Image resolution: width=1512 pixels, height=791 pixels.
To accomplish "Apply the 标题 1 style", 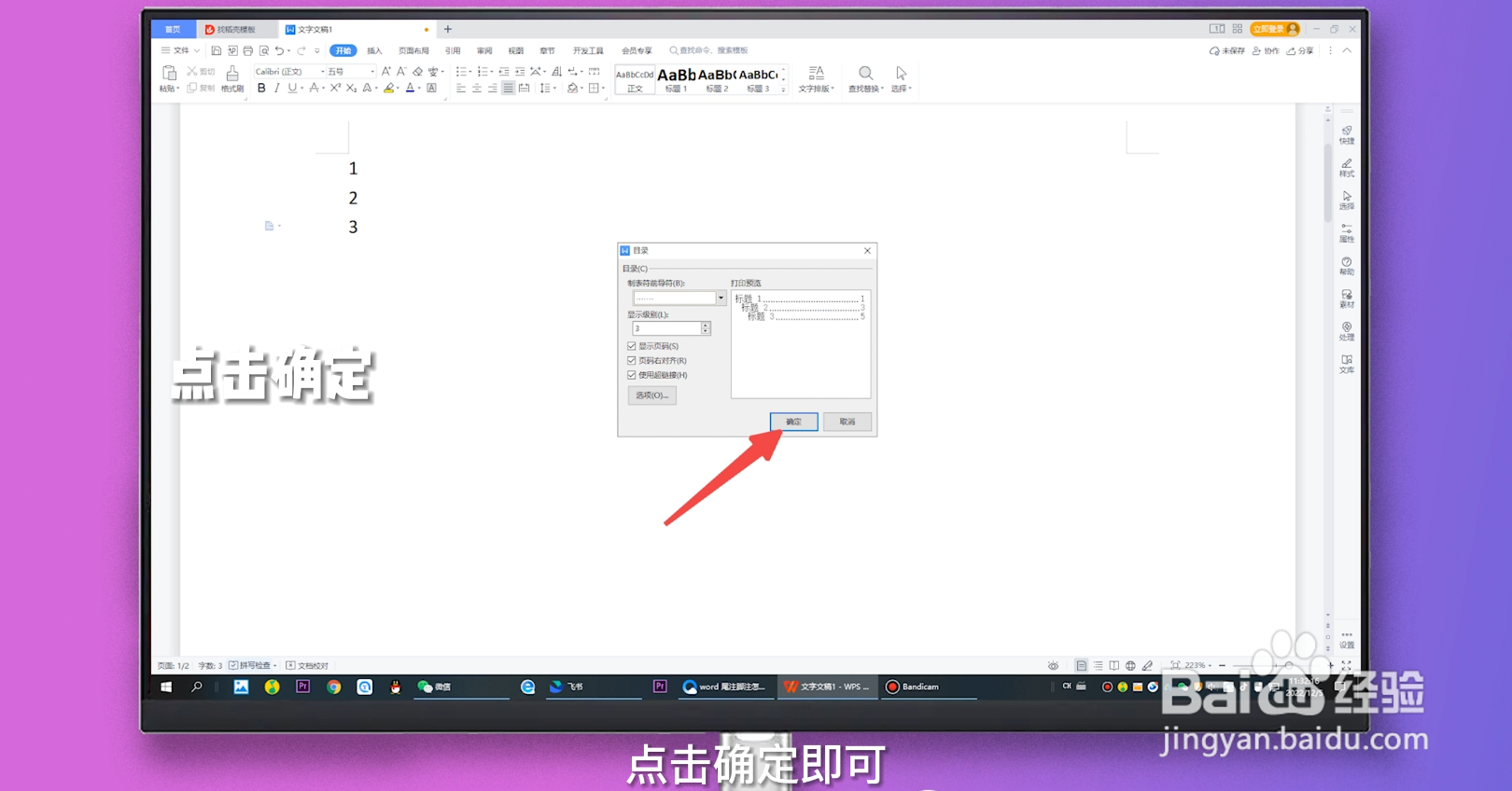I will point(676,80).
